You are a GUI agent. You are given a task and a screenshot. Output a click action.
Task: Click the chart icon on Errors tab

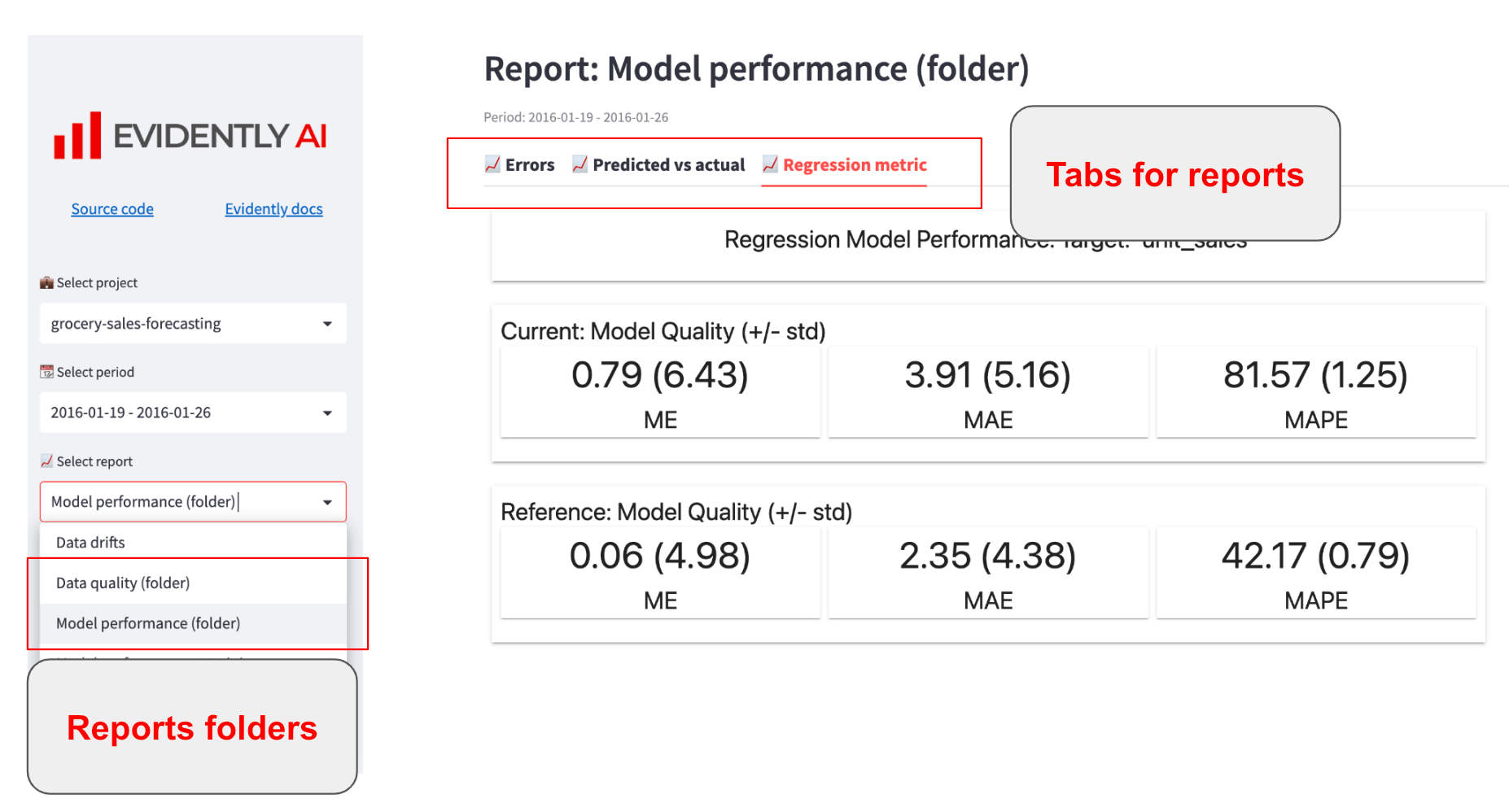click(x=492, y=164)
